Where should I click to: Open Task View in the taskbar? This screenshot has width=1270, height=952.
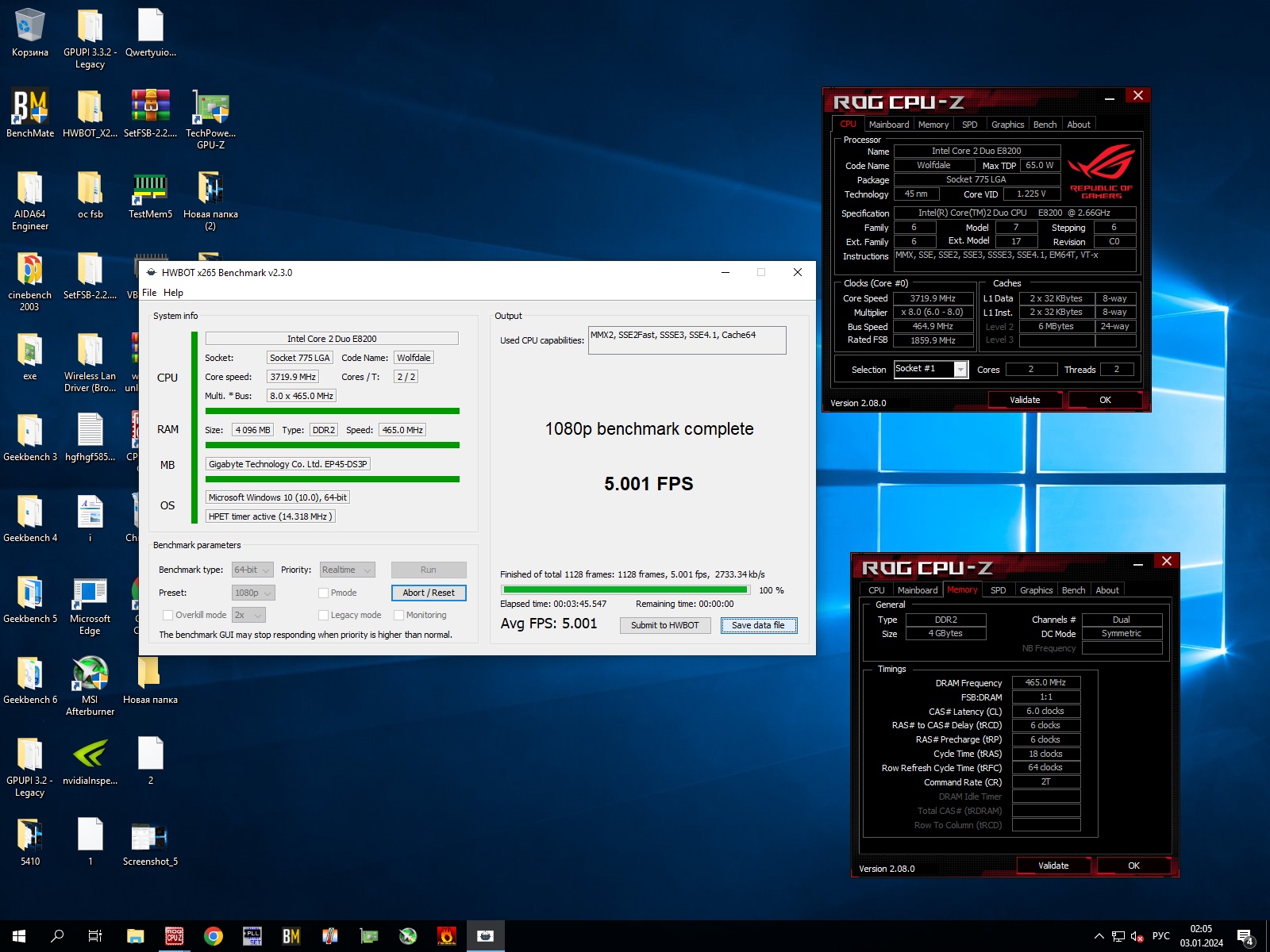[x=95, y=936]
